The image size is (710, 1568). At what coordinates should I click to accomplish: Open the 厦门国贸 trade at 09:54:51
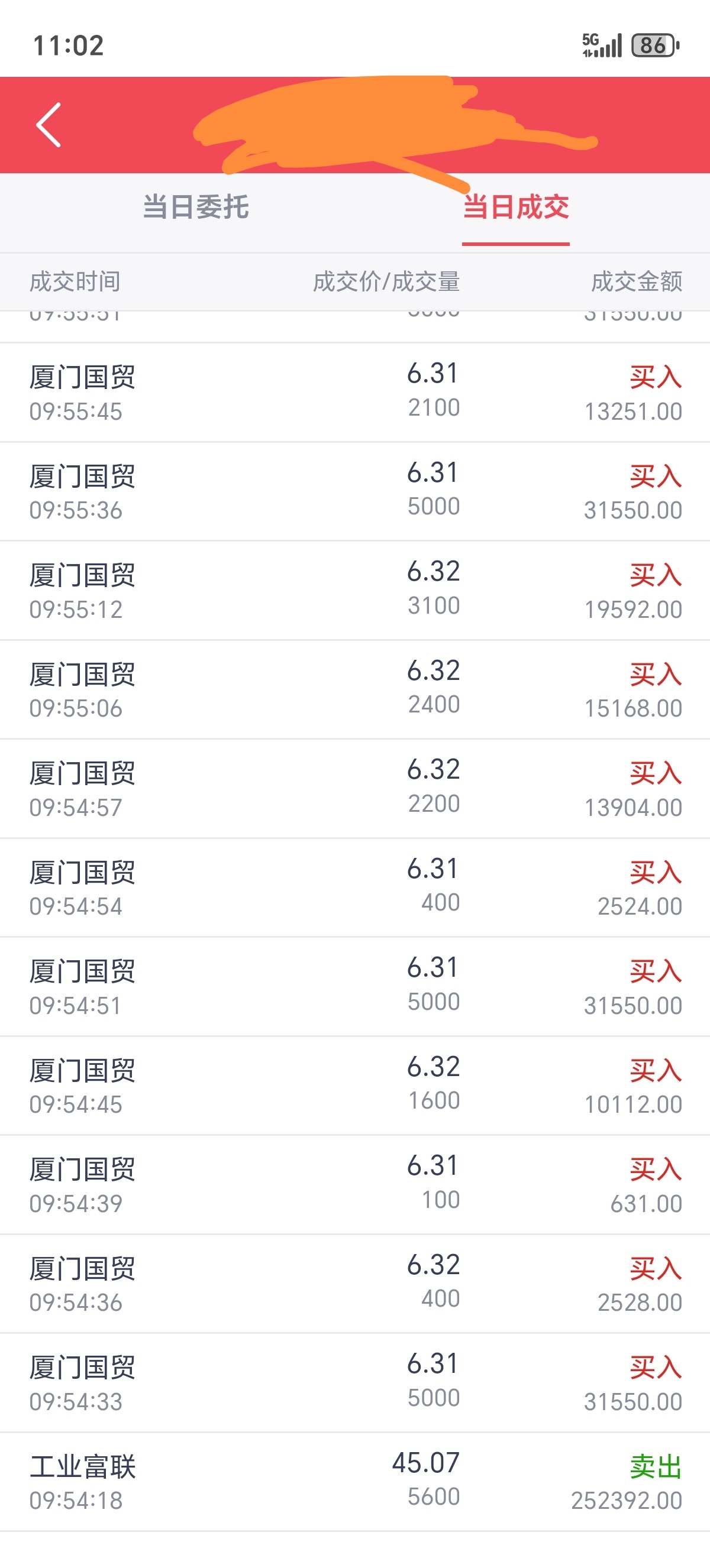coord(355,987)
